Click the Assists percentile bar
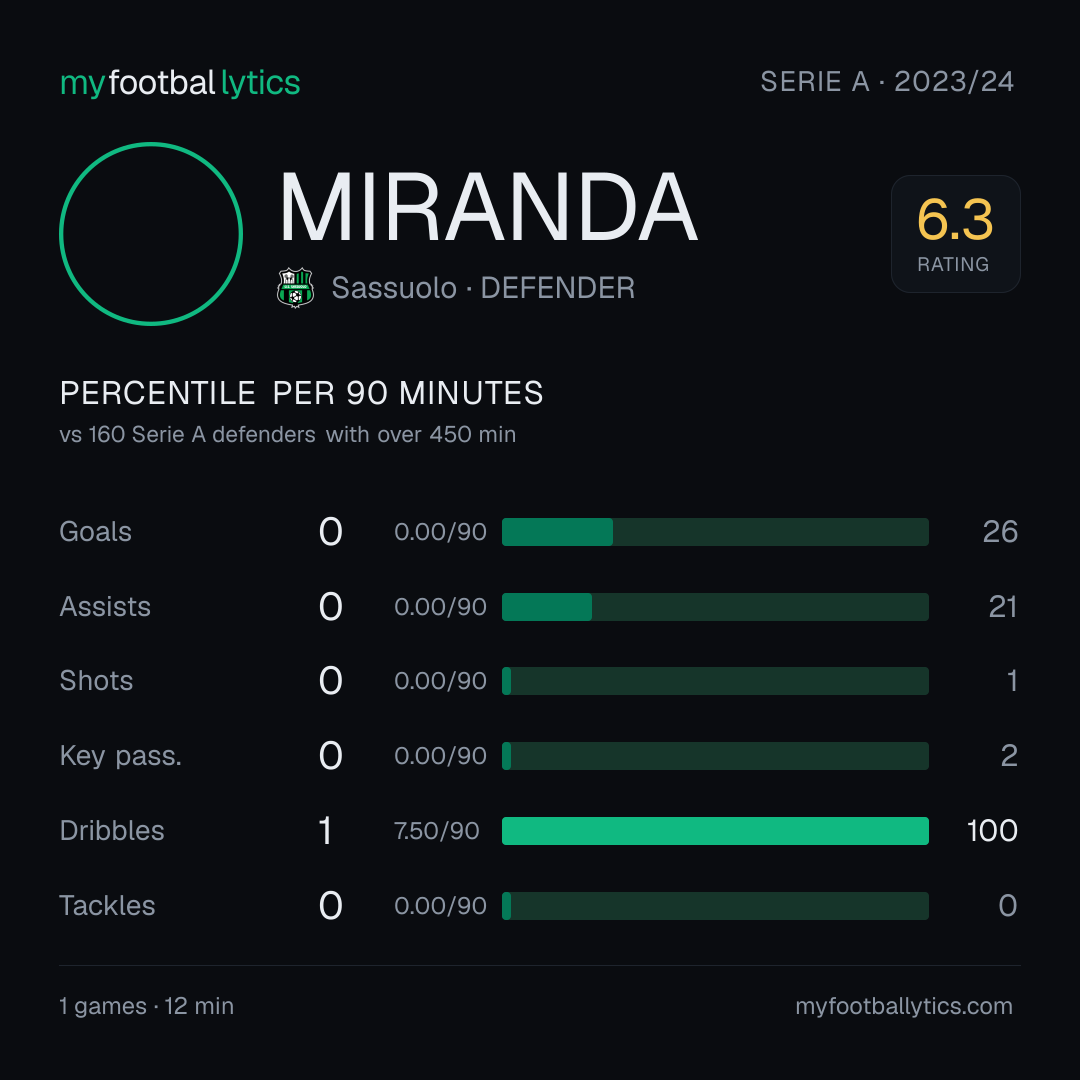1080x1080 pixels. coord(715,607)
